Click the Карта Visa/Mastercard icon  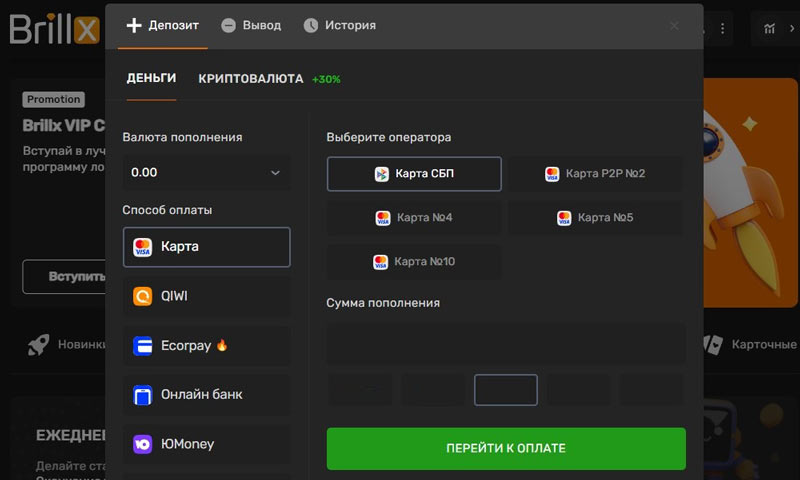142,246
